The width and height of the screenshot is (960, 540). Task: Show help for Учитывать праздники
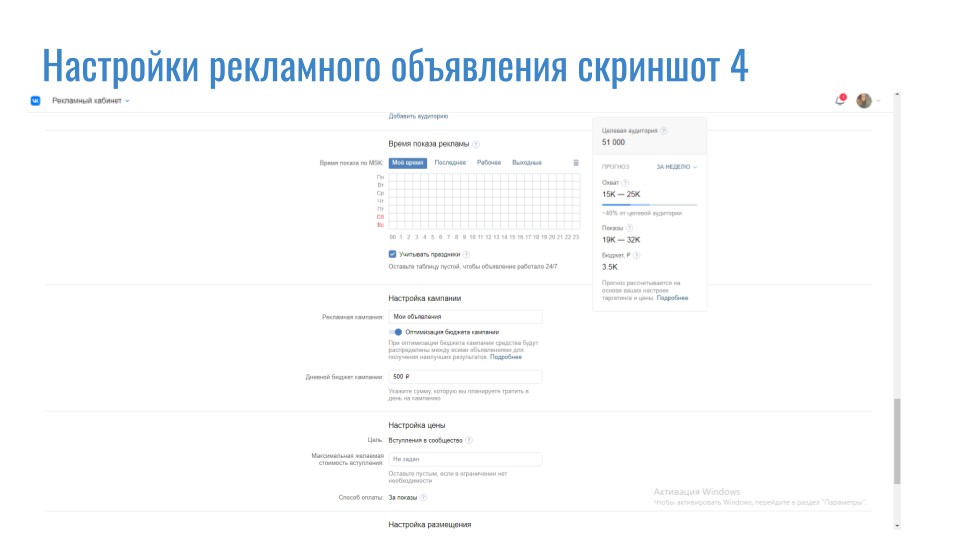[x=467, y=255]
